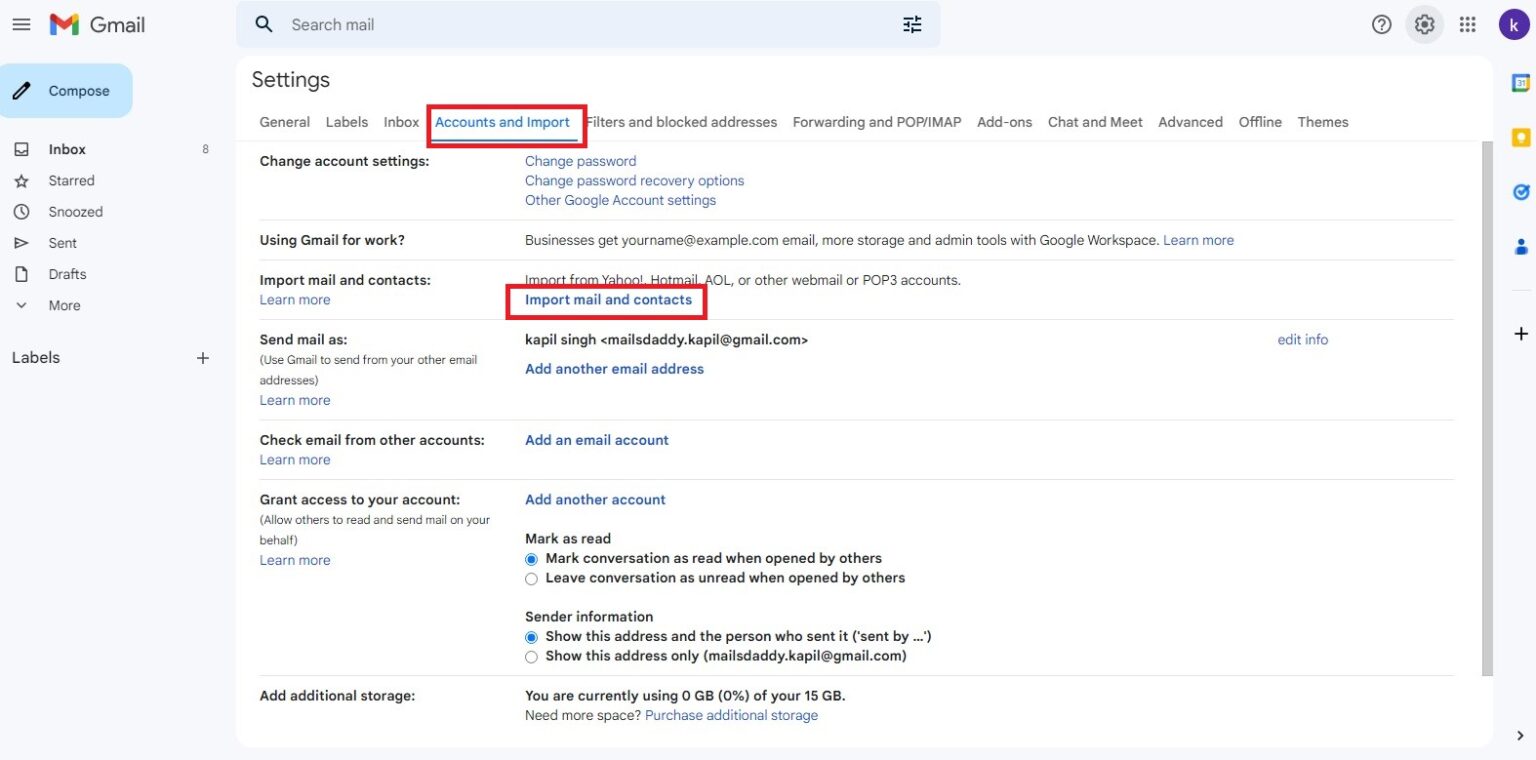Open 'Change password recovery options'

tap(634, 180)
